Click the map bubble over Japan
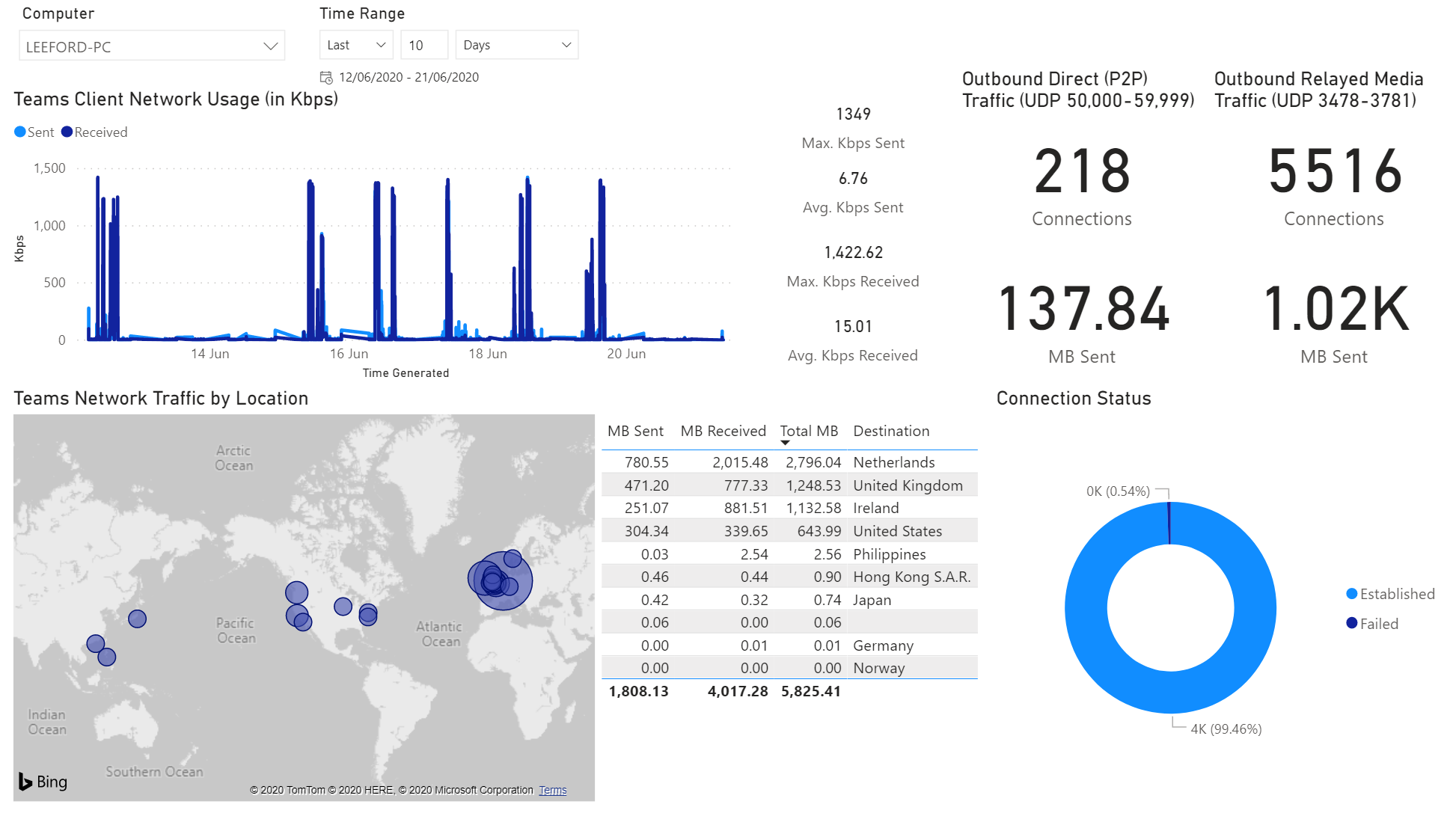The image size is (1456, 816). [137, 619]
